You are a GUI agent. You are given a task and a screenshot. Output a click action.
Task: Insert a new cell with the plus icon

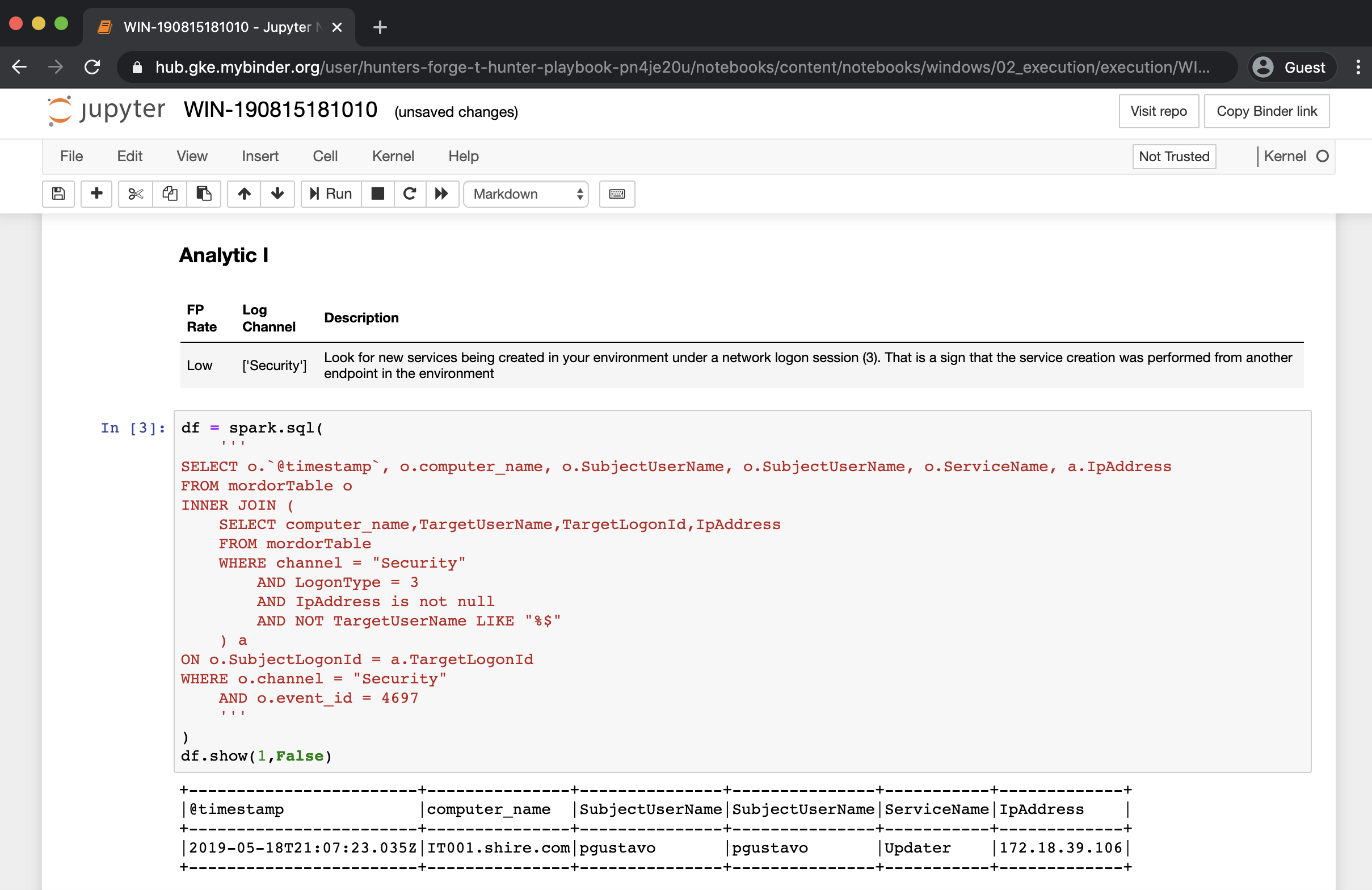pos(96,194)
